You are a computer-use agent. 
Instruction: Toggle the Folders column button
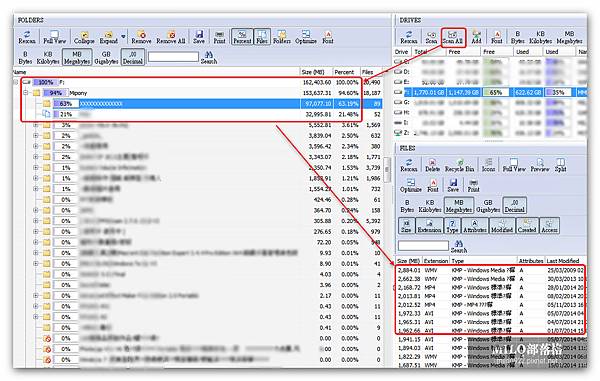(282, 37)
